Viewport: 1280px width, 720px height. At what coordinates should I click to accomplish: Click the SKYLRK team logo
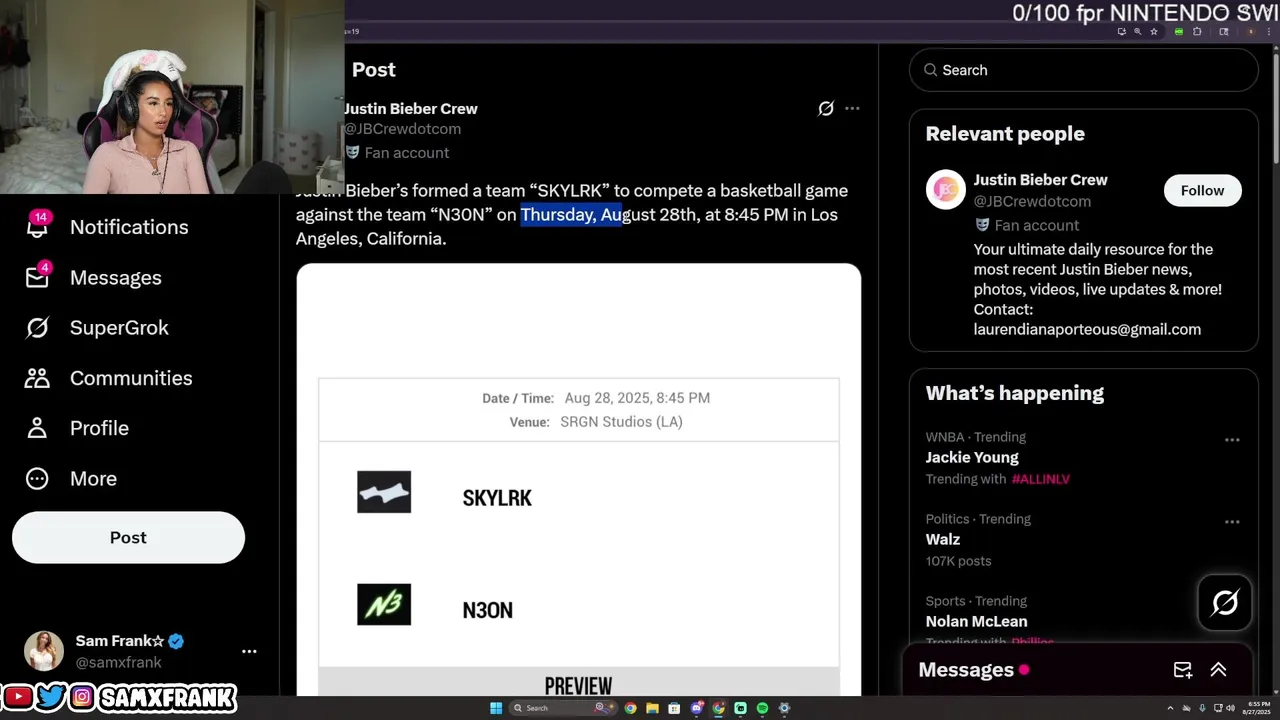(x=384, y=492)
